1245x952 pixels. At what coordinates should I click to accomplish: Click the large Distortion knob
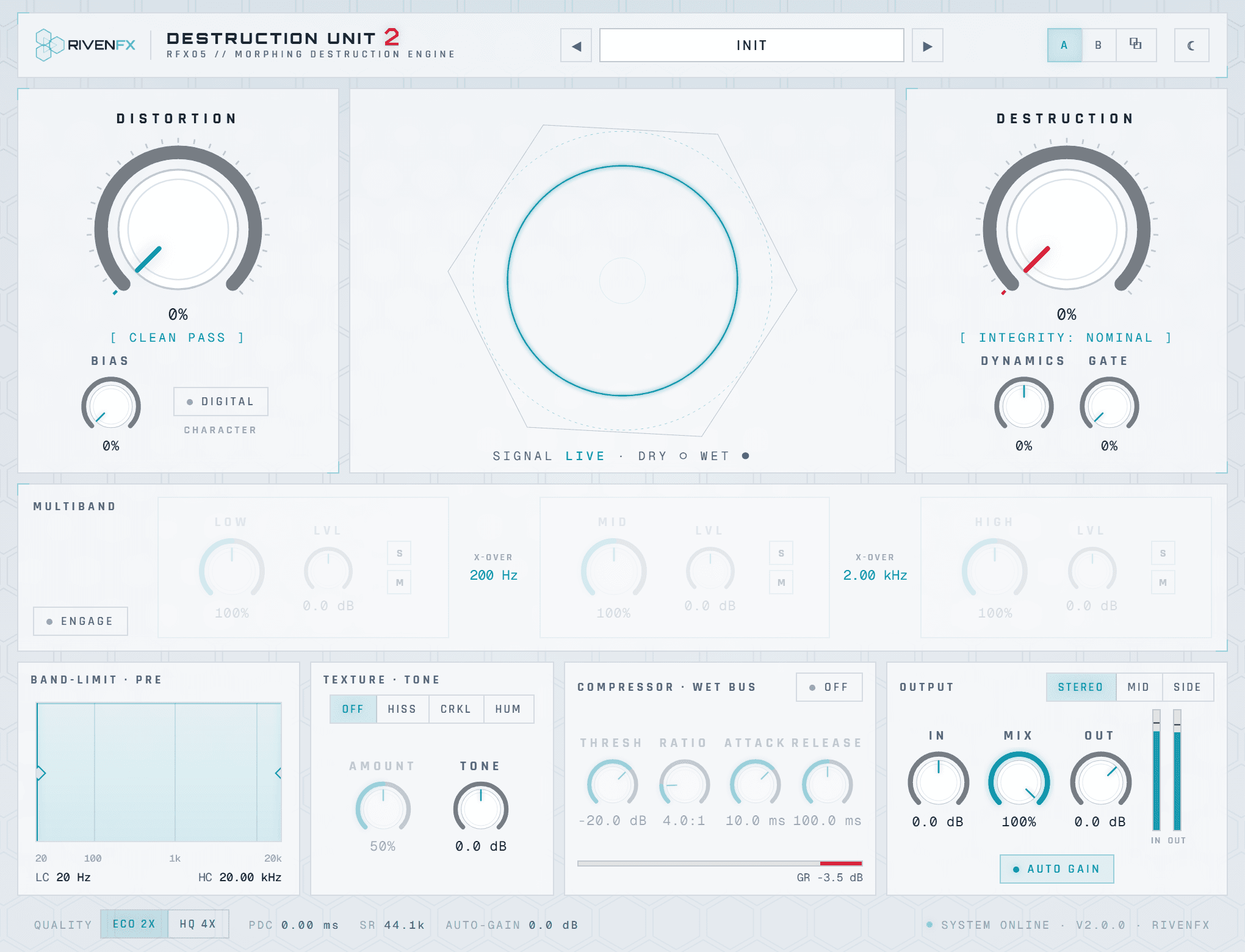click(178, 230)
